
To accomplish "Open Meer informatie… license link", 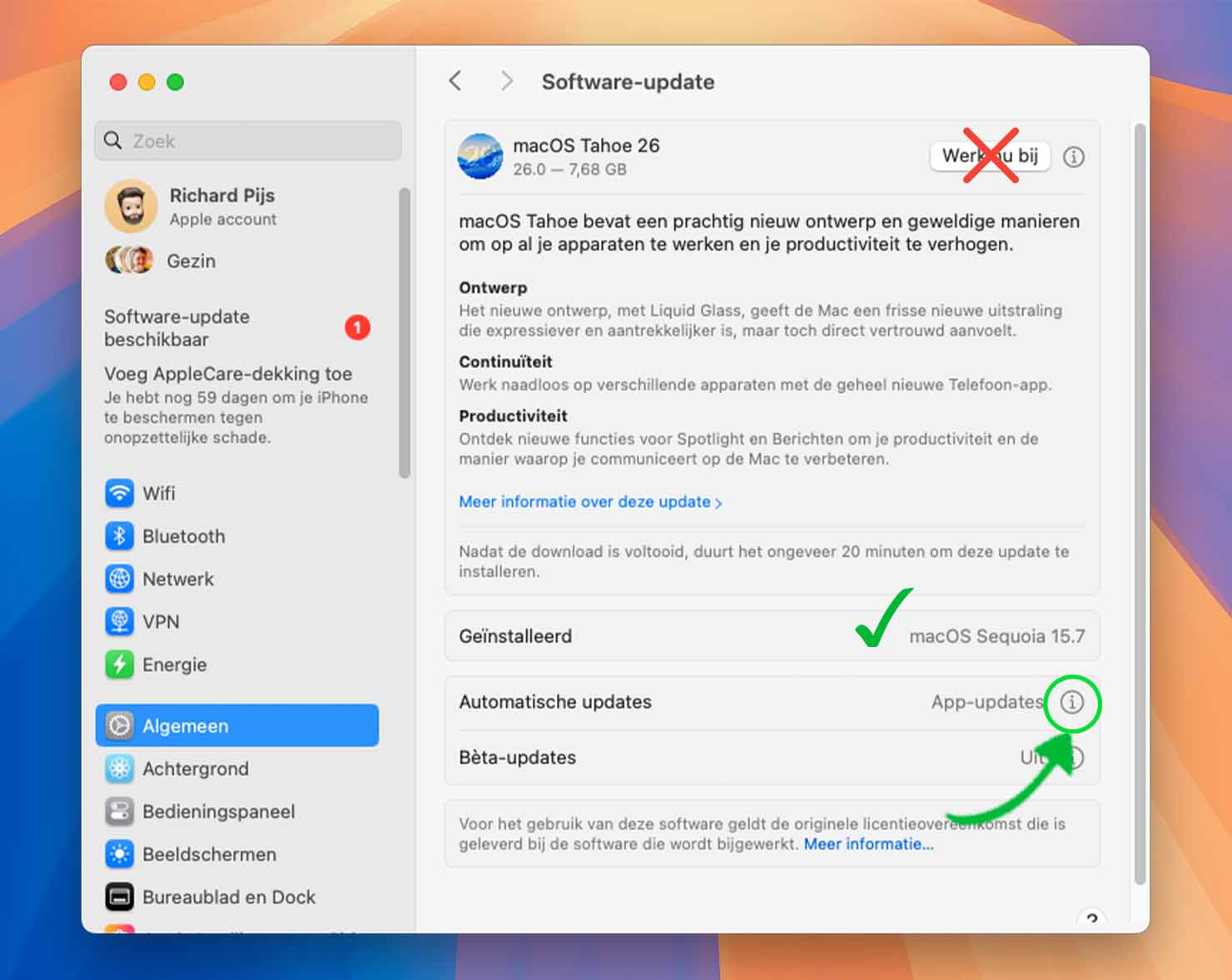I will pyautogui.click(x=868, y=844).
